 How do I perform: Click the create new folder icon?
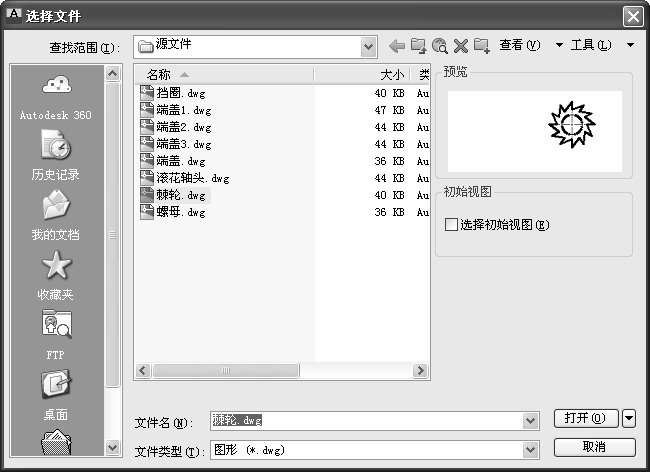[482, 46]
